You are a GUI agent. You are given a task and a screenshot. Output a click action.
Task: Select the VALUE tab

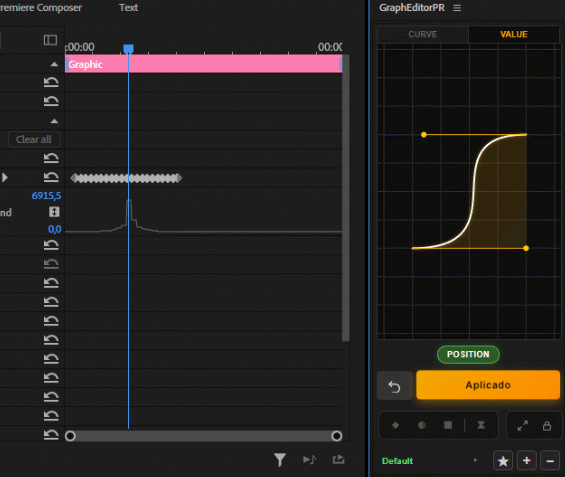point(514,34)
